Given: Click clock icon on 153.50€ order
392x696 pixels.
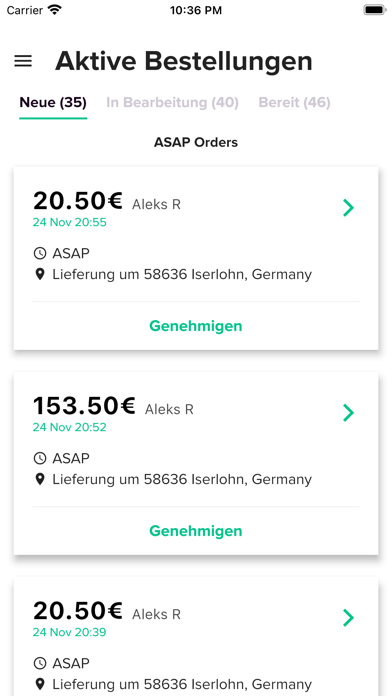Looking at the screenshot, I should 40,458.
